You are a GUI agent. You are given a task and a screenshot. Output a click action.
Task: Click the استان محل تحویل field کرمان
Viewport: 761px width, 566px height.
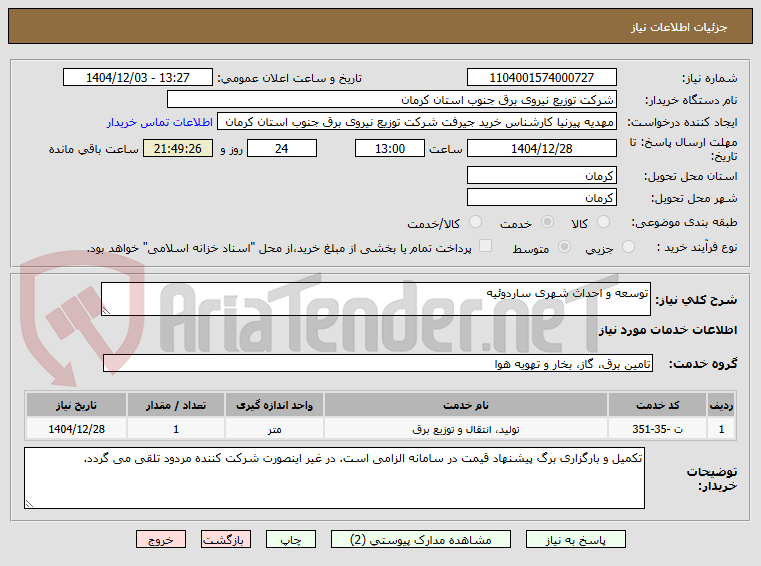(542, 176)
